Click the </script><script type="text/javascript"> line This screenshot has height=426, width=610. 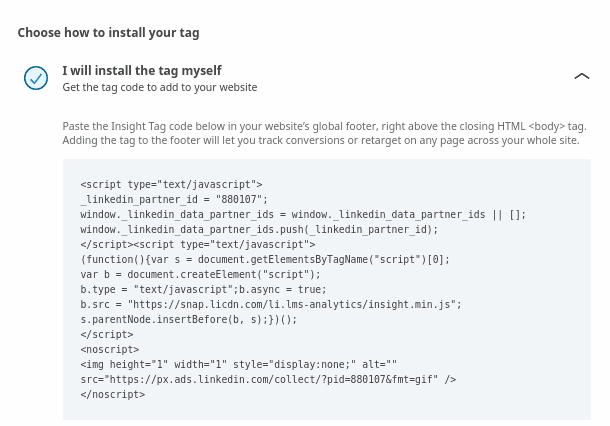click(x=198, y=244)
